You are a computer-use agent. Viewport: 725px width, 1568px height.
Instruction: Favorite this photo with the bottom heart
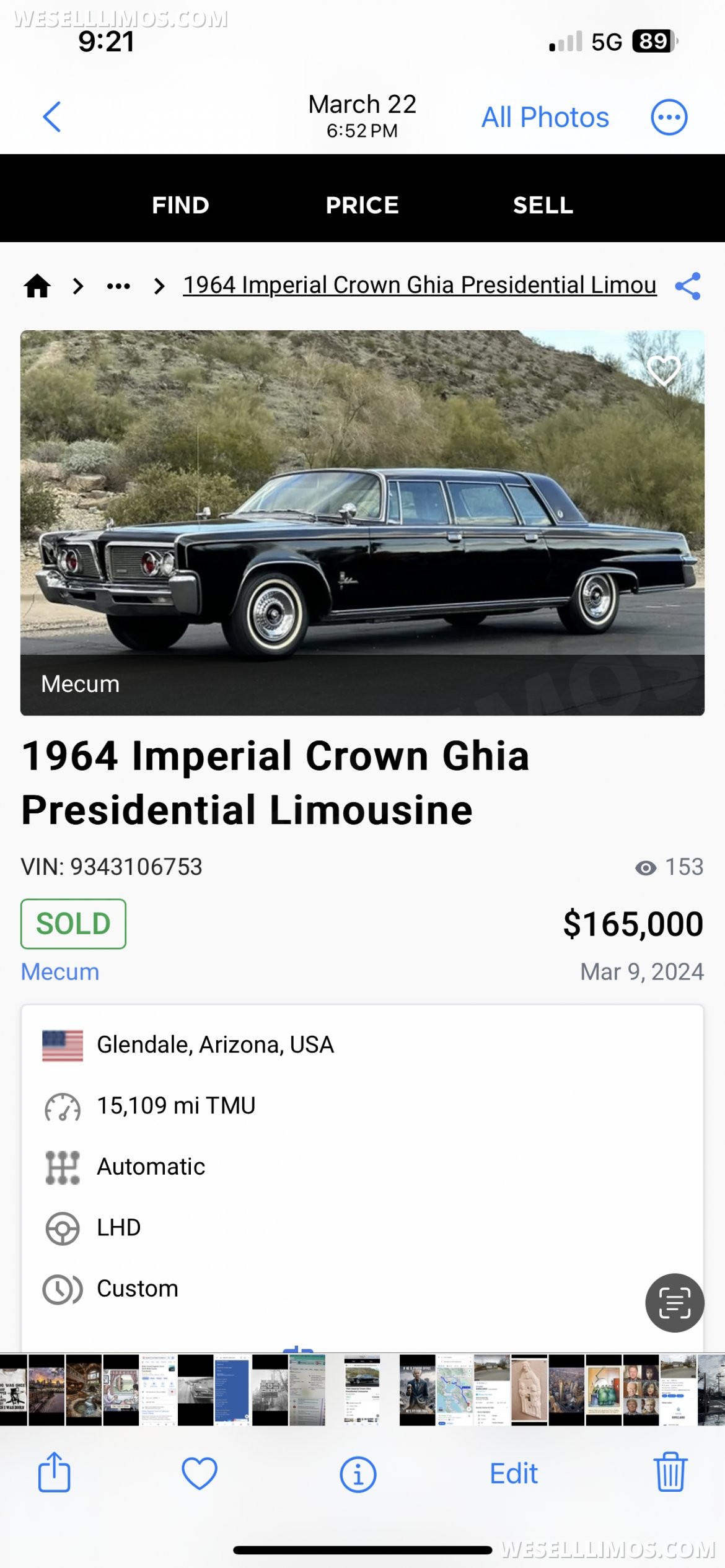(198, 1474)
